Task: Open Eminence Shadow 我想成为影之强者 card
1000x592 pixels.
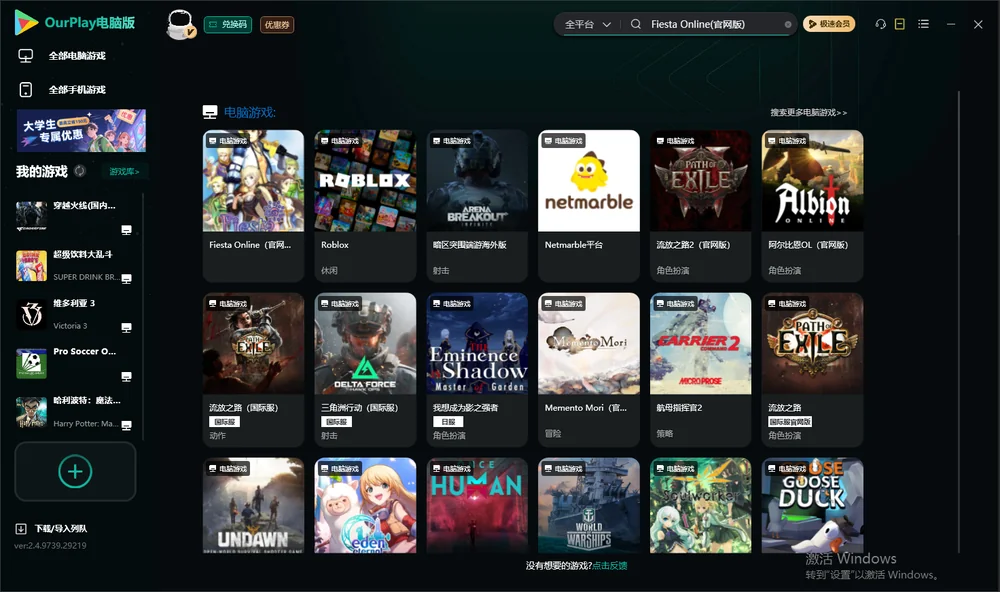Action: click(x=477, y=369)
